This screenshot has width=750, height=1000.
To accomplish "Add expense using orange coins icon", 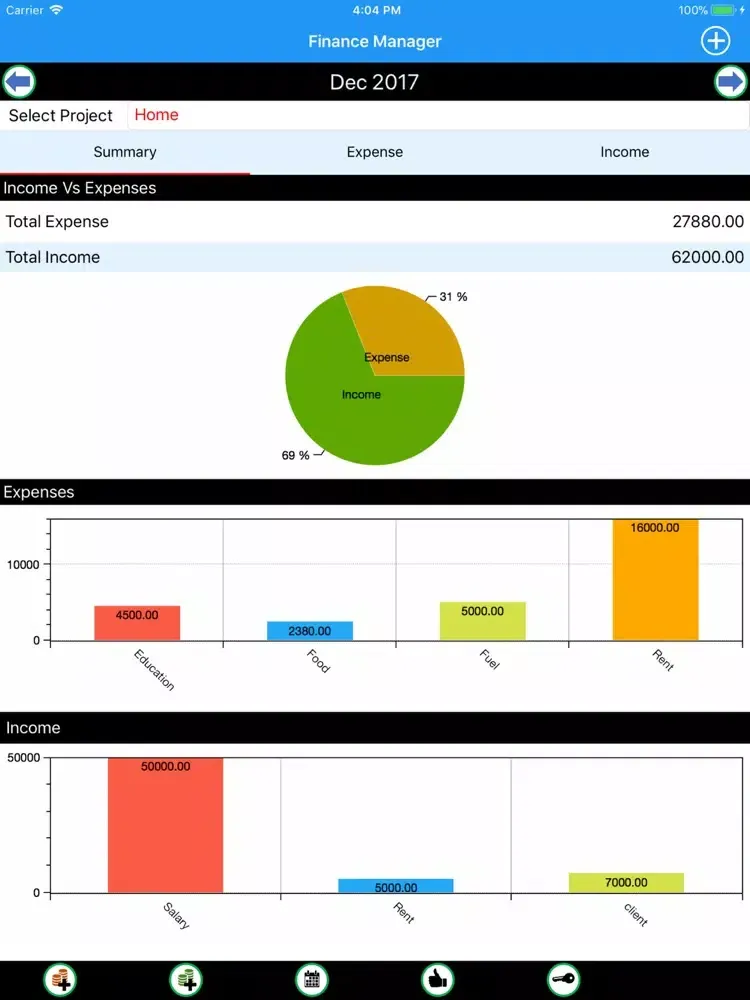I will click(x=60, y=978).
